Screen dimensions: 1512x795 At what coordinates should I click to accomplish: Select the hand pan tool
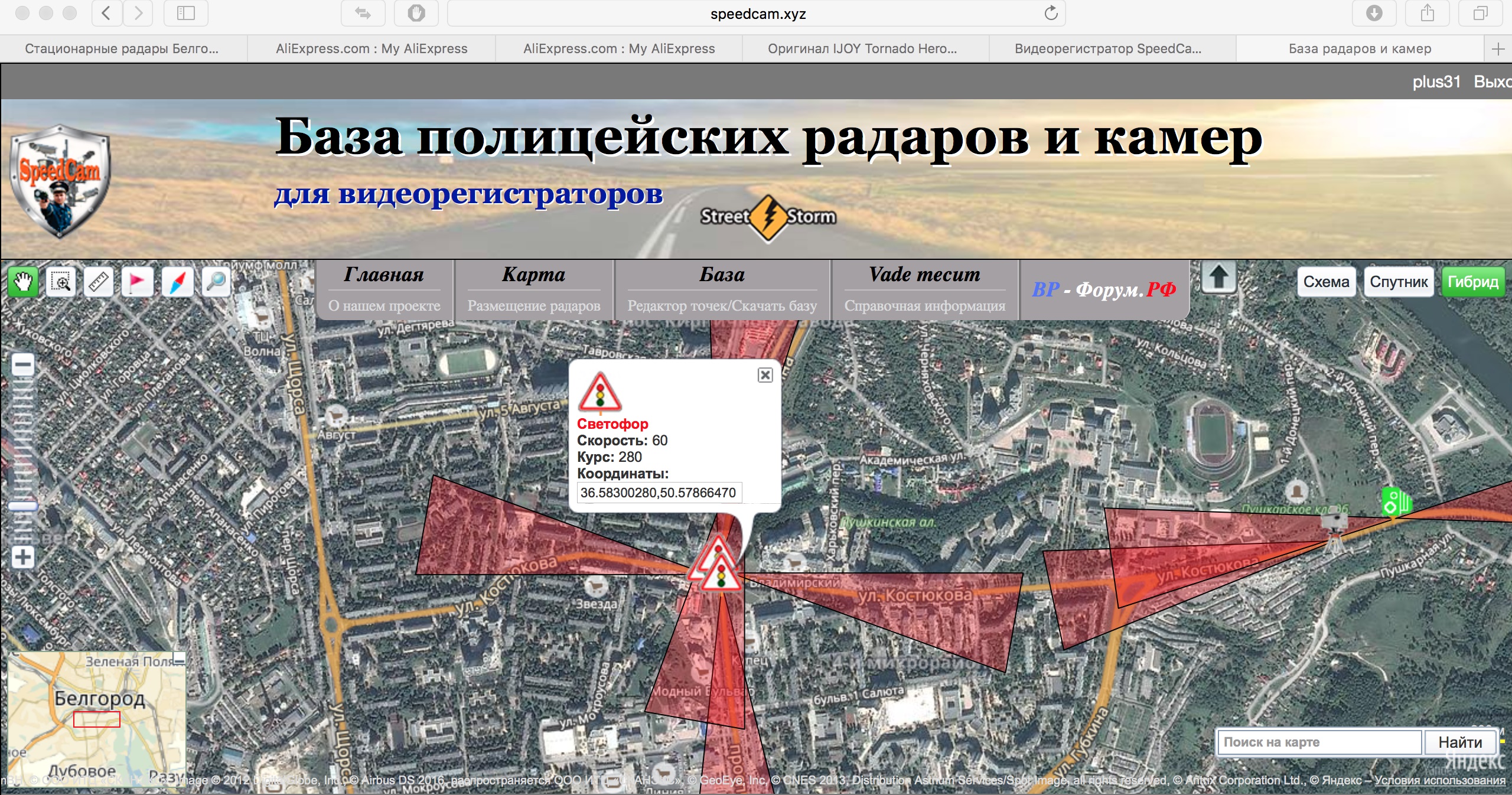22,282
